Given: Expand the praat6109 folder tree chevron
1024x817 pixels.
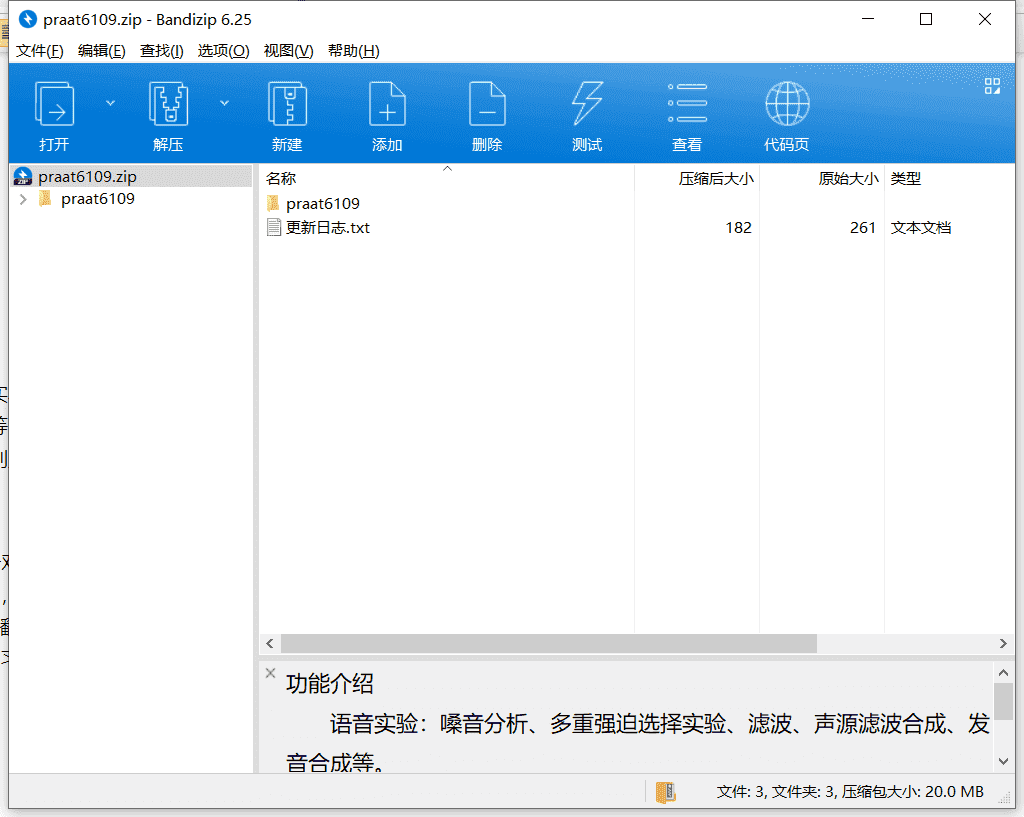Looking at the screenshot, I should coord(24,199).
